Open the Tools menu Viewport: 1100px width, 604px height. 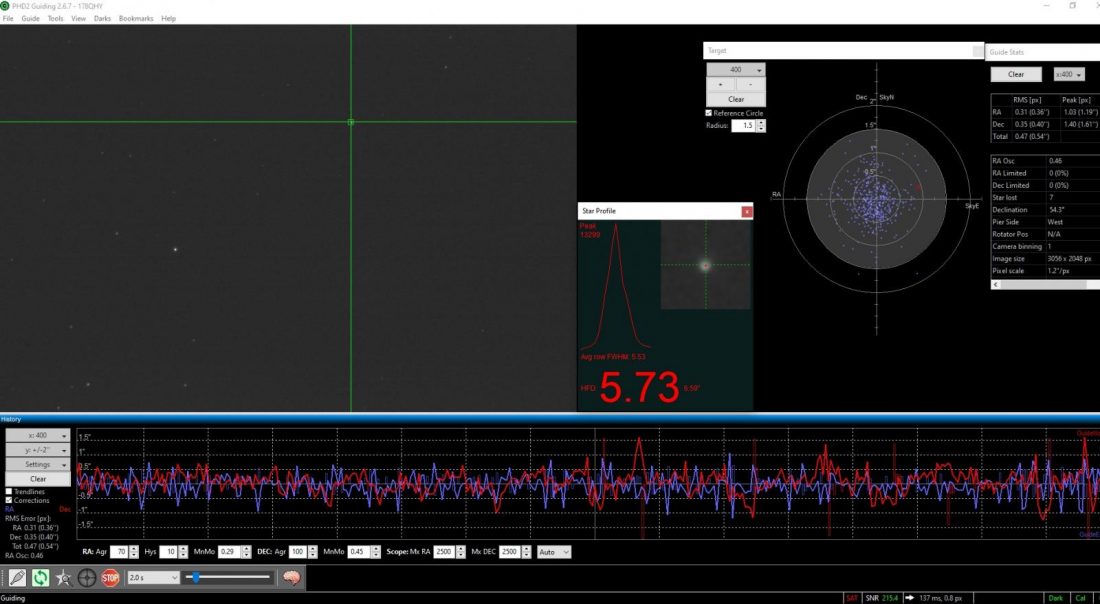(x=55, y=19)
